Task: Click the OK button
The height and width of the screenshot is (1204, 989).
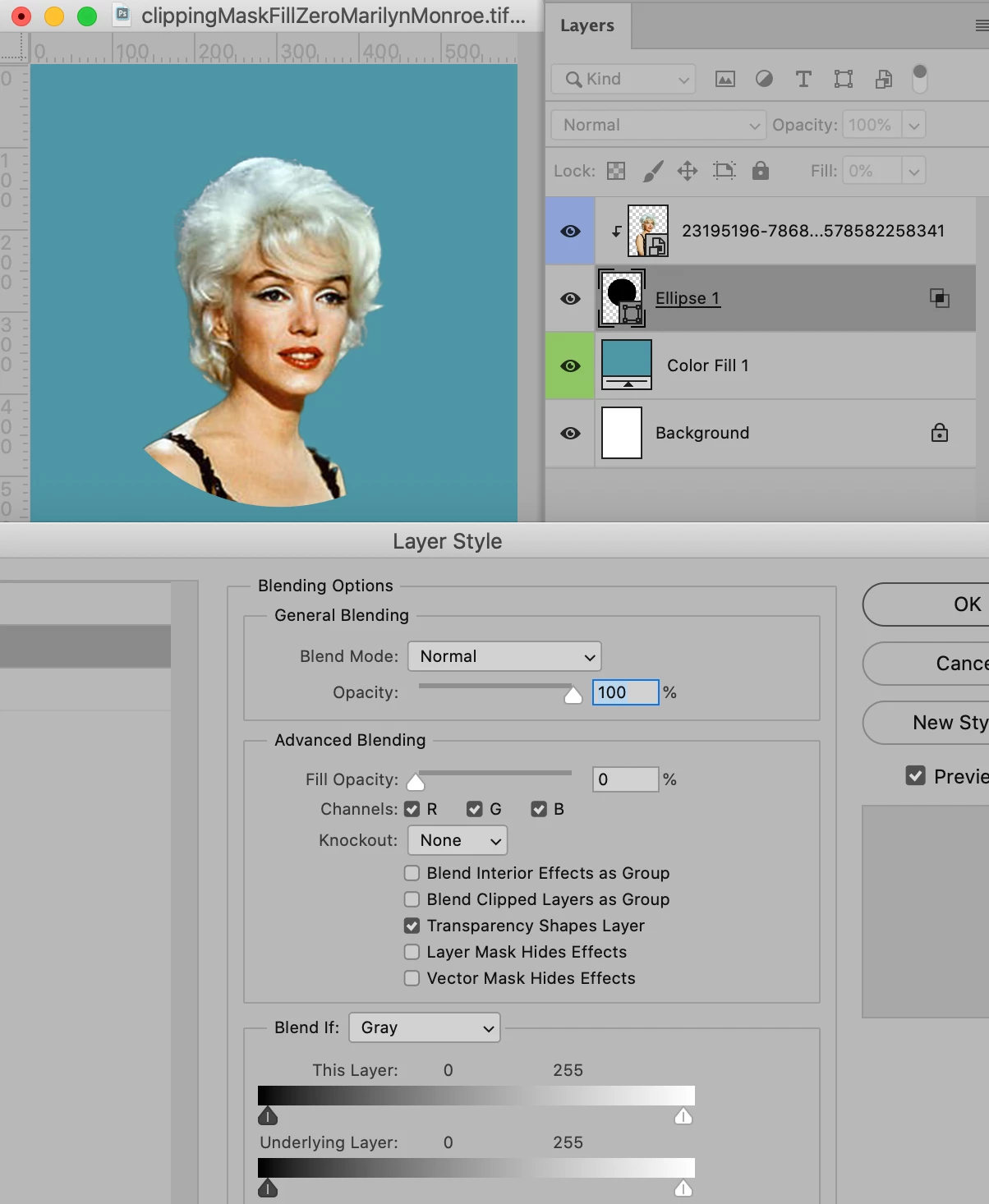Action: pos(926,604)
